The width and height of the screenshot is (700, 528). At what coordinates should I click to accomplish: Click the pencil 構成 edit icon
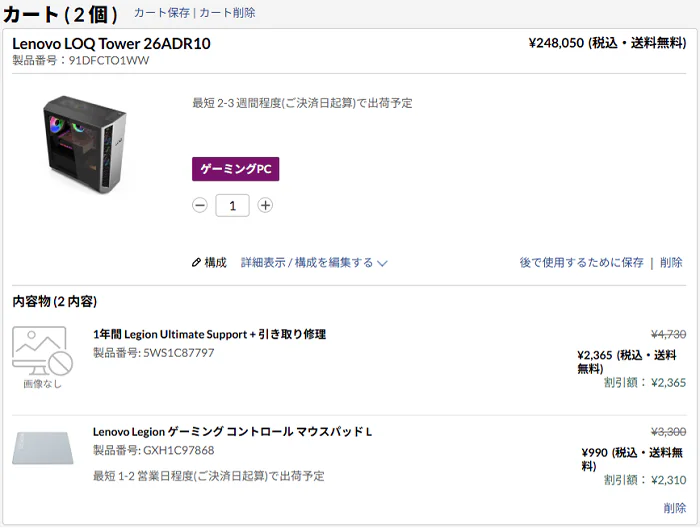point(196,263)
